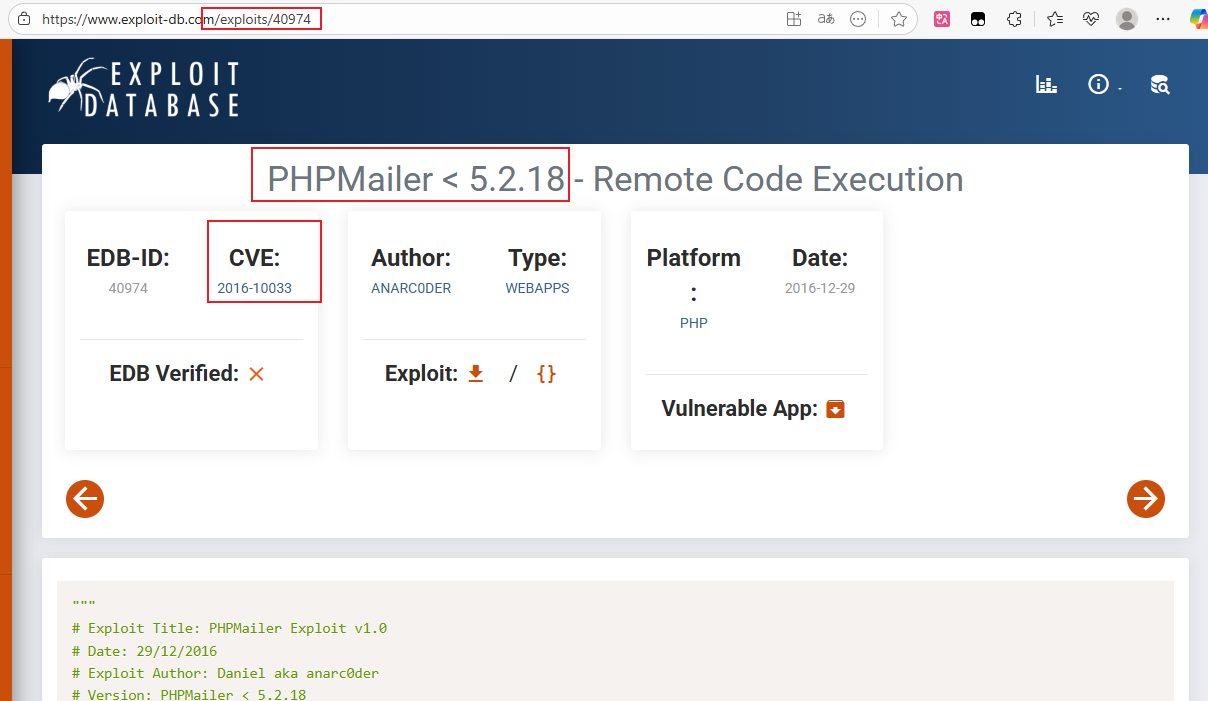
Task: Click the code line 'Date: 29/12/2016'
Action: tap(144, 651)
